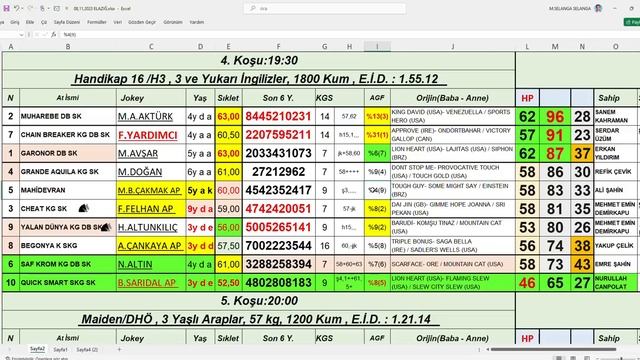Open the Gözden Geçir ribbon tab

pyautogui.click(x=142, y=22)
